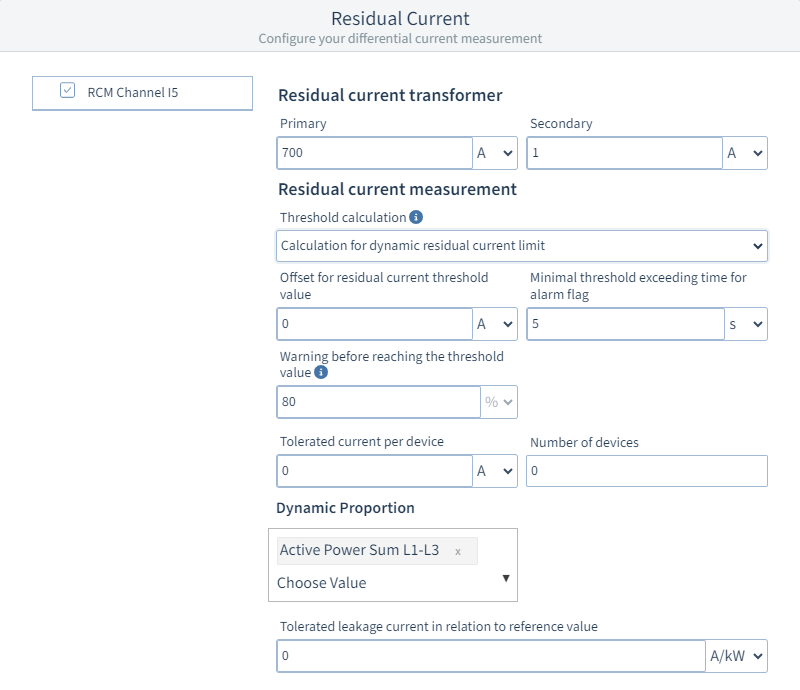Open the offset threshold unit dropdown

point(495,324)
